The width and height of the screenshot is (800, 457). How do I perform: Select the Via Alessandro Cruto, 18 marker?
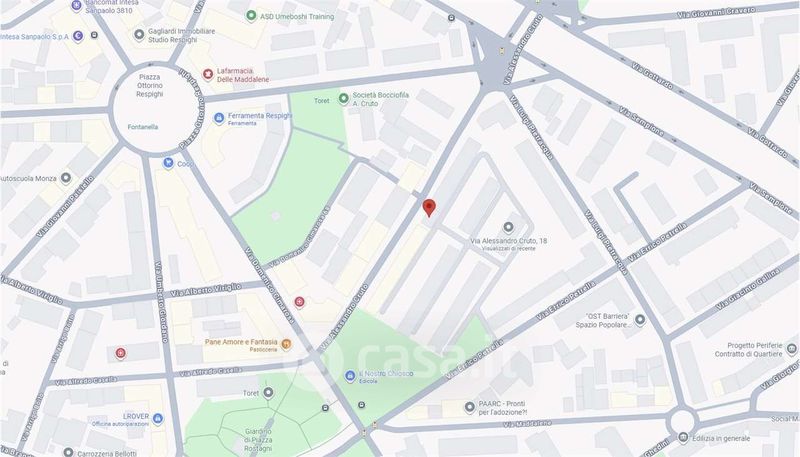point(508,227)
